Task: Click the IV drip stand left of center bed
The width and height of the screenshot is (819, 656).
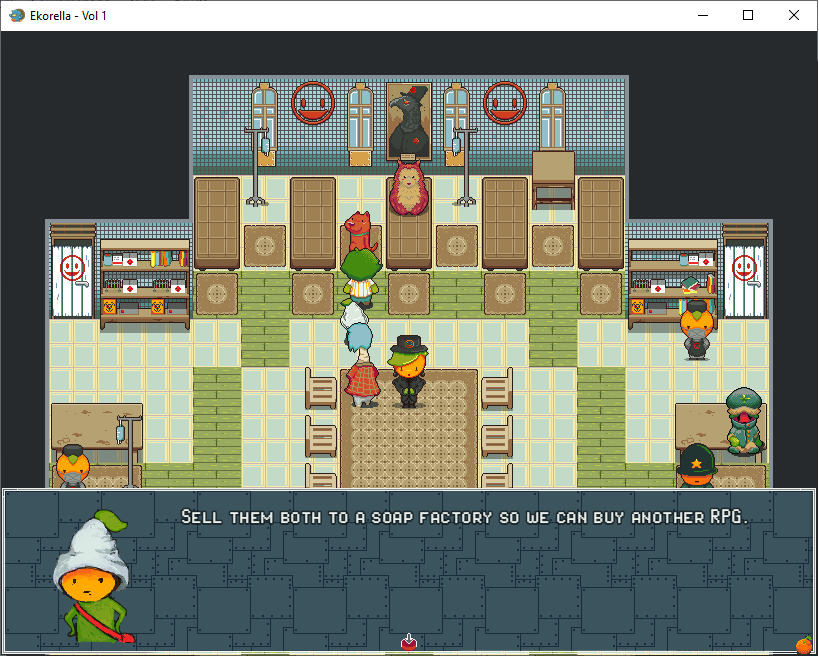Action: (x=257, y=166)
